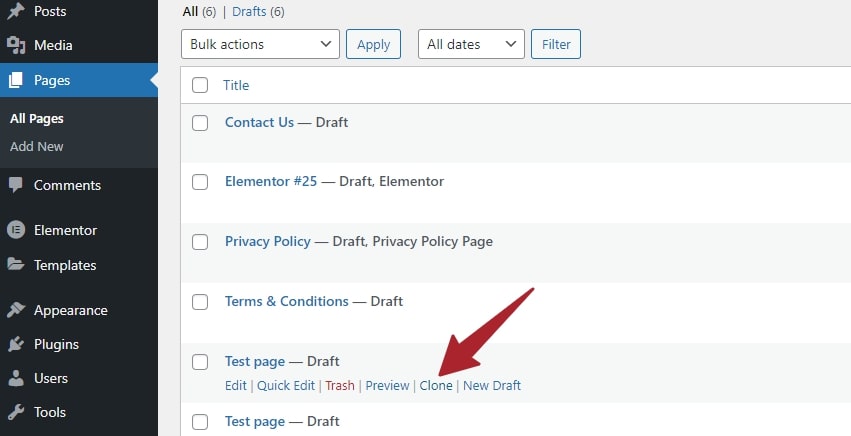Select the Pages icon in sidebar
Viewport: 851px width, 436px height.
coord(16,80)
